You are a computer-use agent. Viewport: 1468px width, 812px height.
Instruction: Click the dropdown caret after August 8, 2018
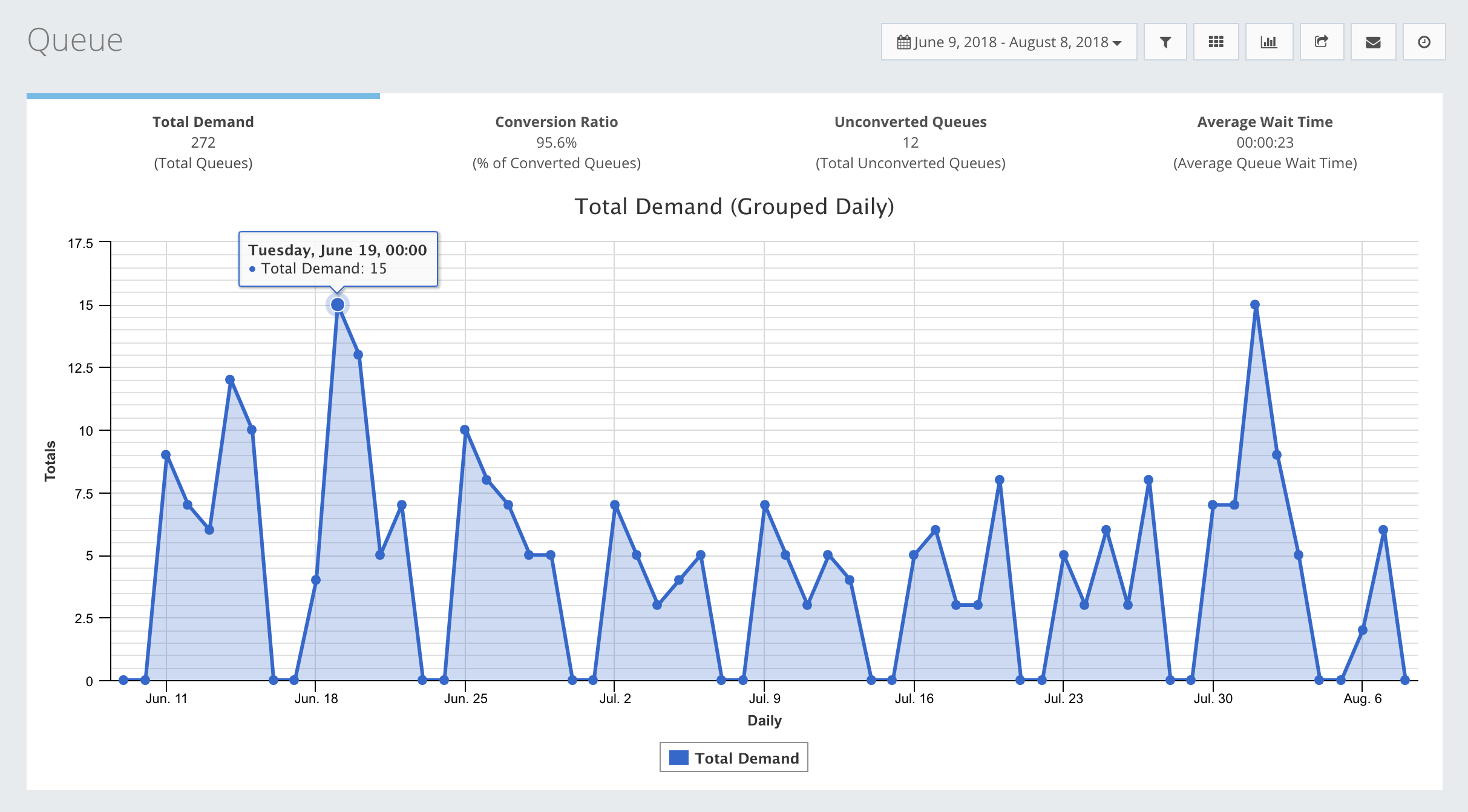tap(1117, 43)
